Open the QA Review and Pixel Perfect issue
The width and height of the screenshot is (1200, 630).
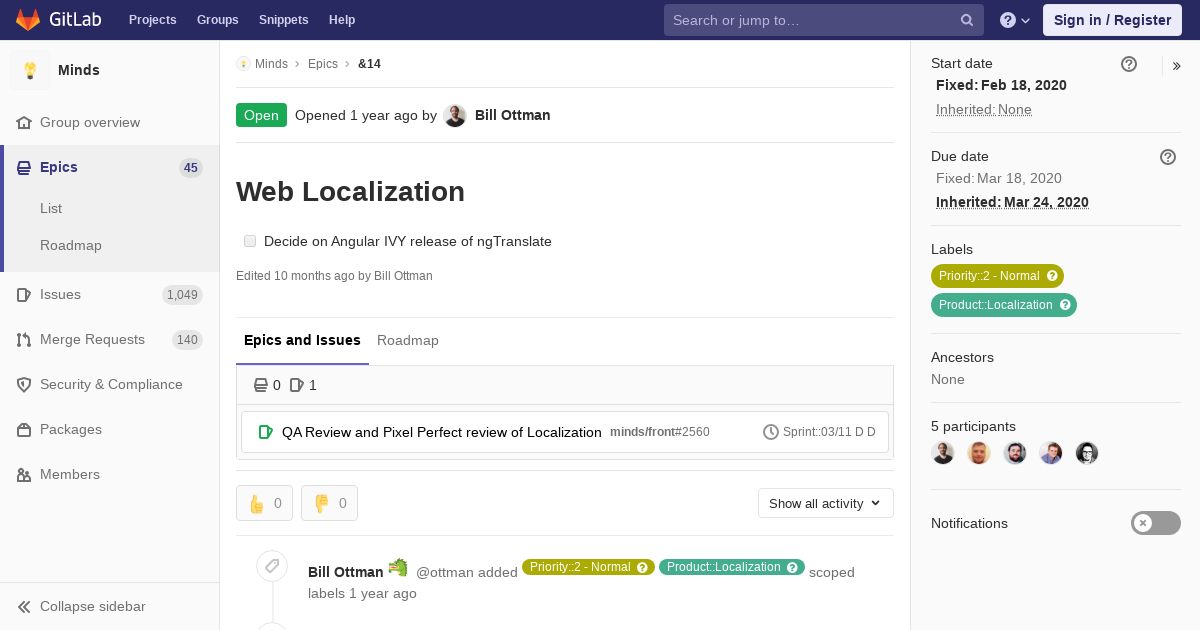442,432
